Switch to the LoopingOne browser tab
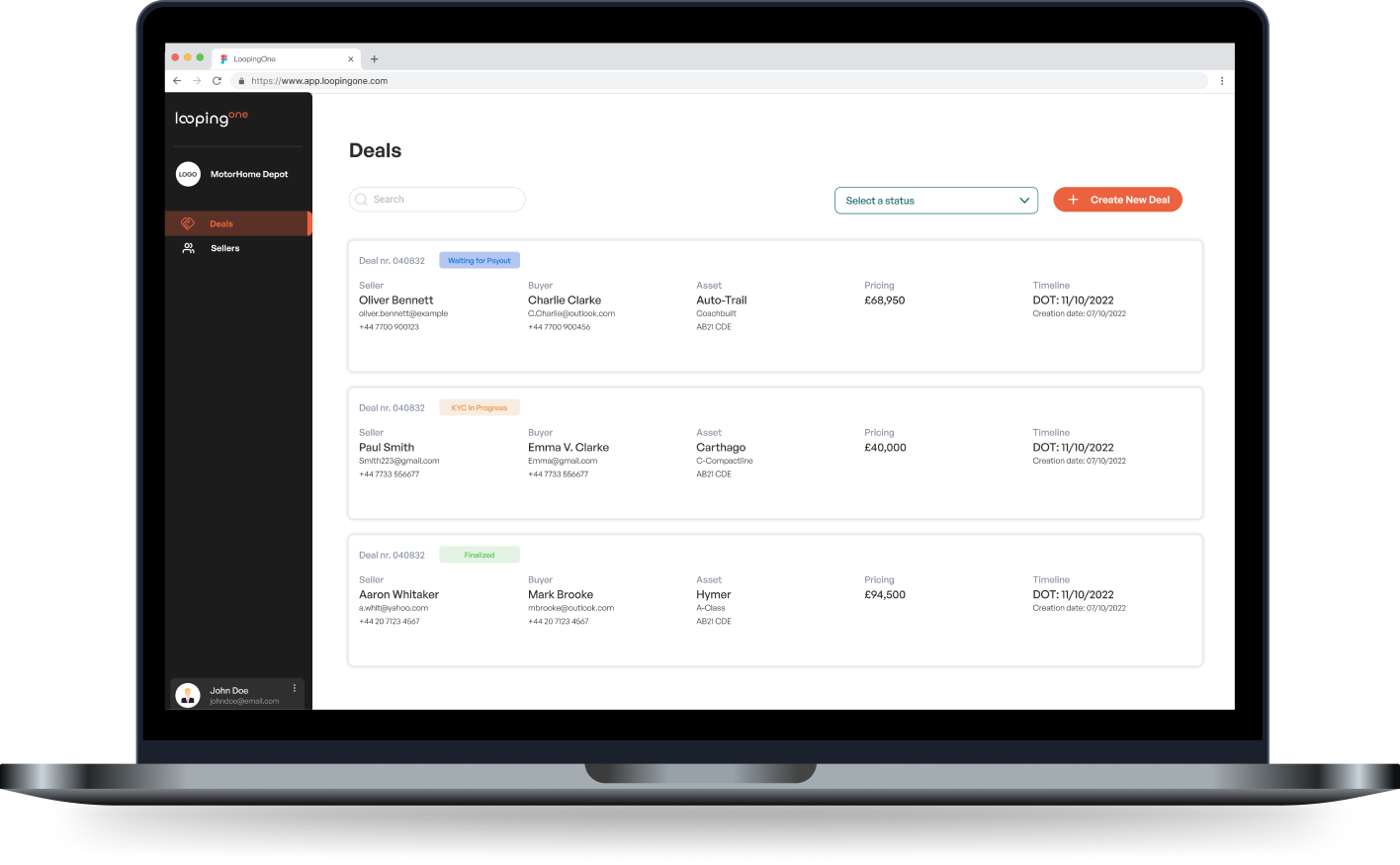 click(x=287, y=59)
